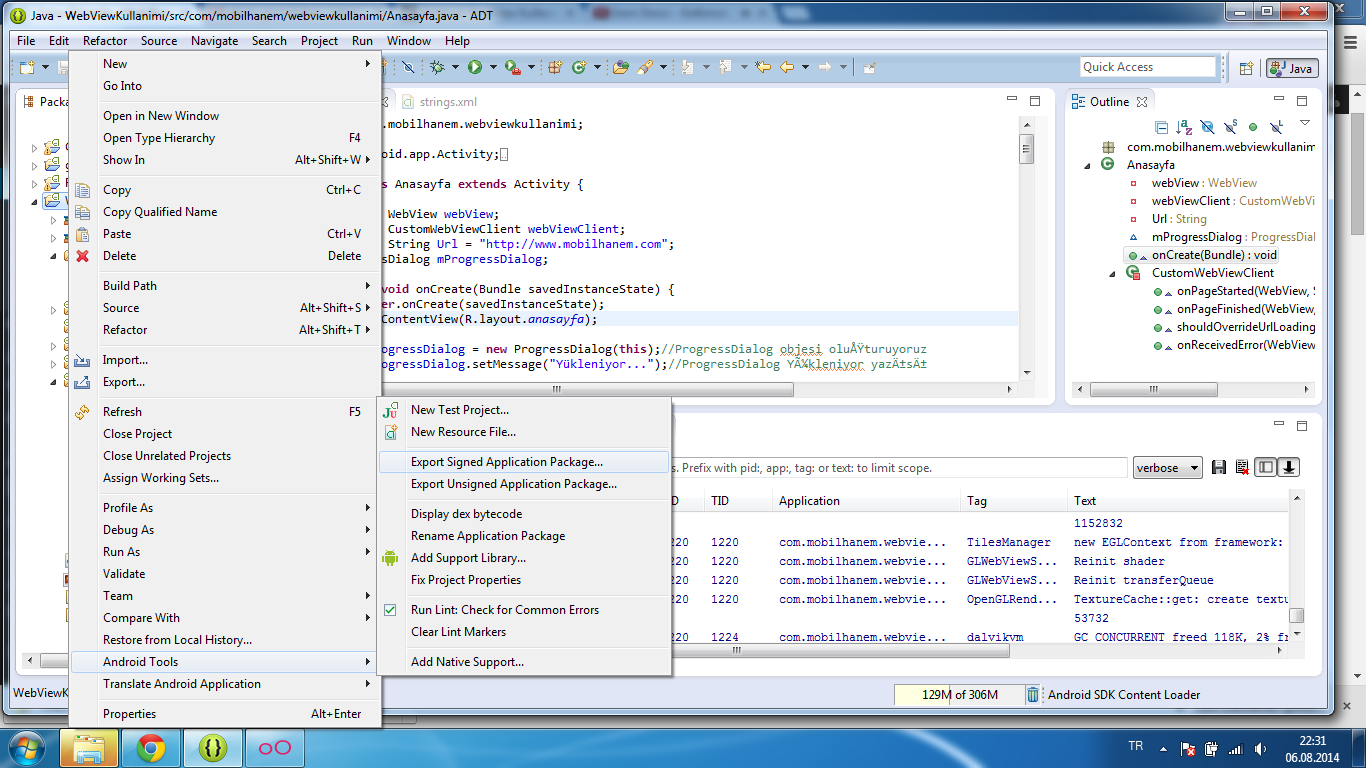Image resolution: width=1366 pixels, height=768 pixels.
Task: Click the green Run button in toolbar
Action: 475,67
